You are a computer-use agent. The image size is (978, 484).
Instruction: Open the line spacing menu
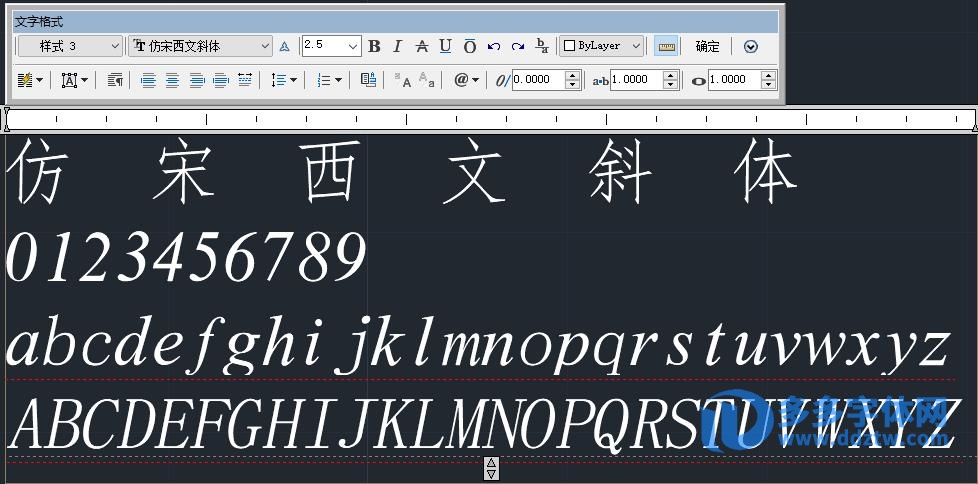tap(285, 80)
